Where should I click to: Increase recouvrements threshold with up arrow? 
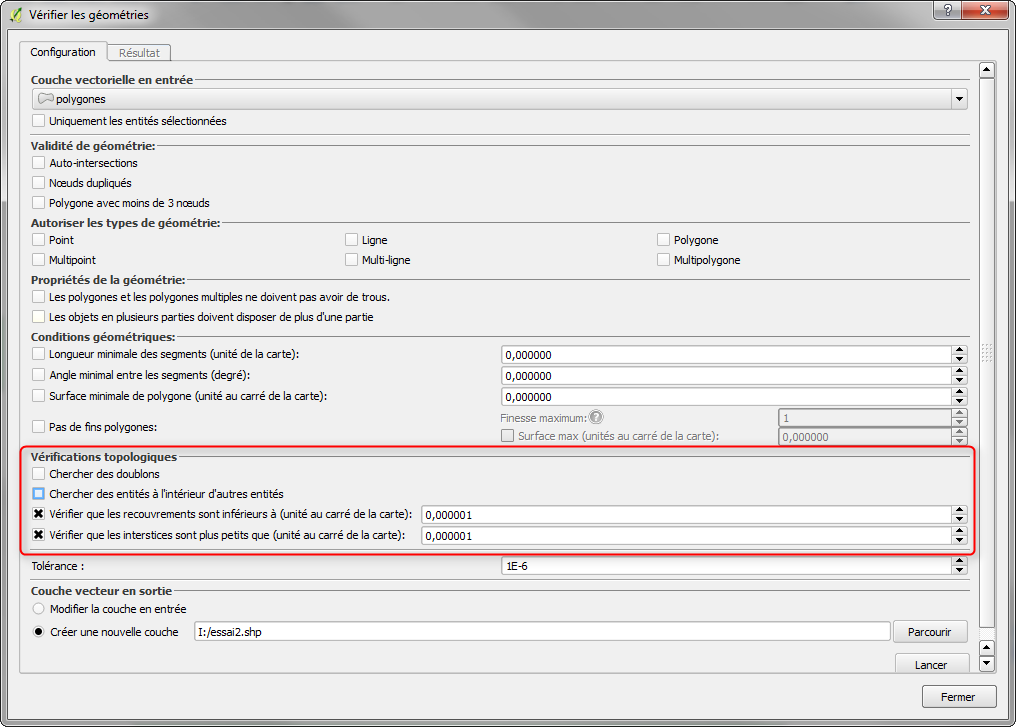pyautogui.click(x=960, y=511)
